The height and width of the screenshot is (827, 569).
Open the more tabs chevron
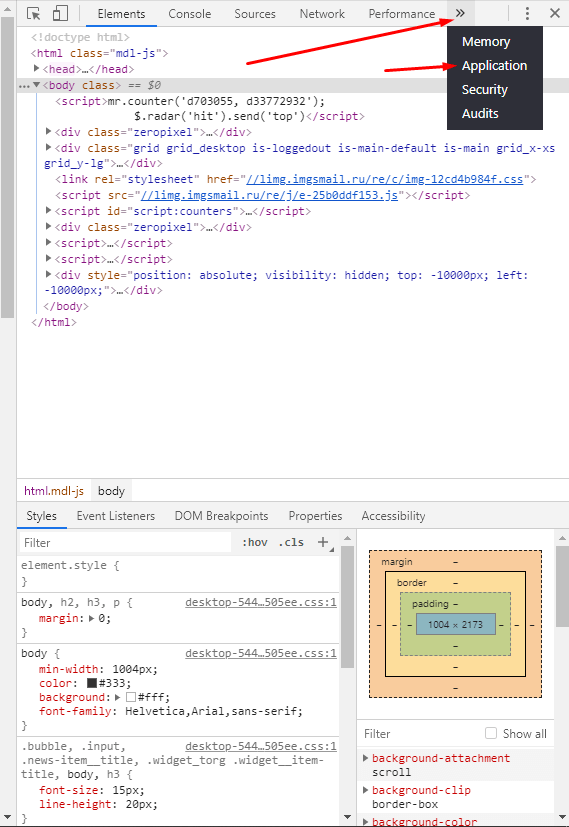(460, 13)
